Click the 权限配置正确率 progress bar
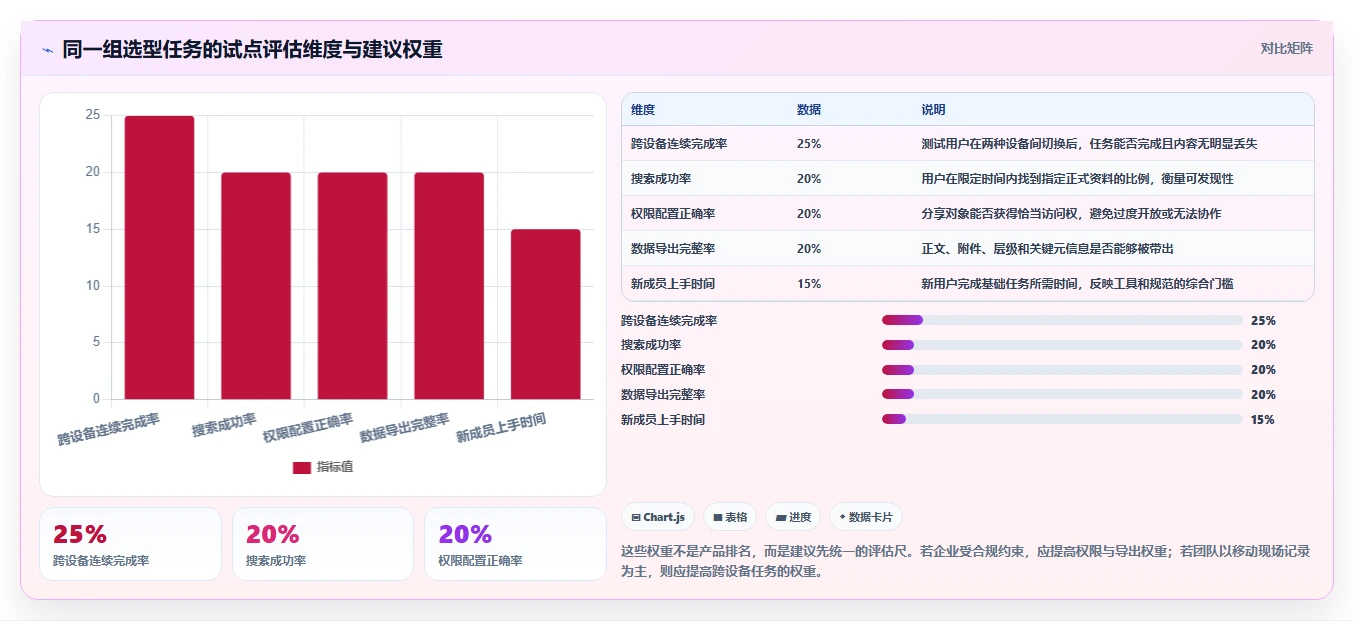The width and height of the screenshot is (1354, 621). click(1062, 370)
